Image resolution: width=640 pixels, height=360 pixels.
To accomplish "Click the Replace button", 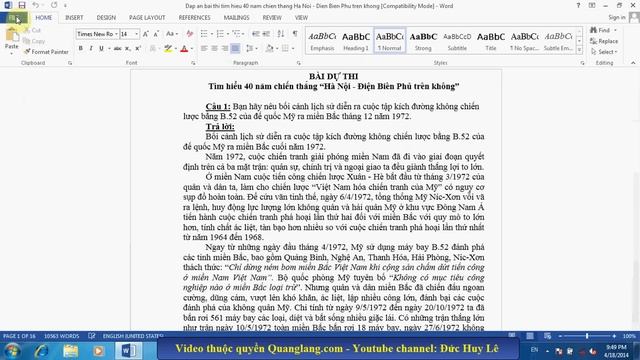I will tap(604, 41).
